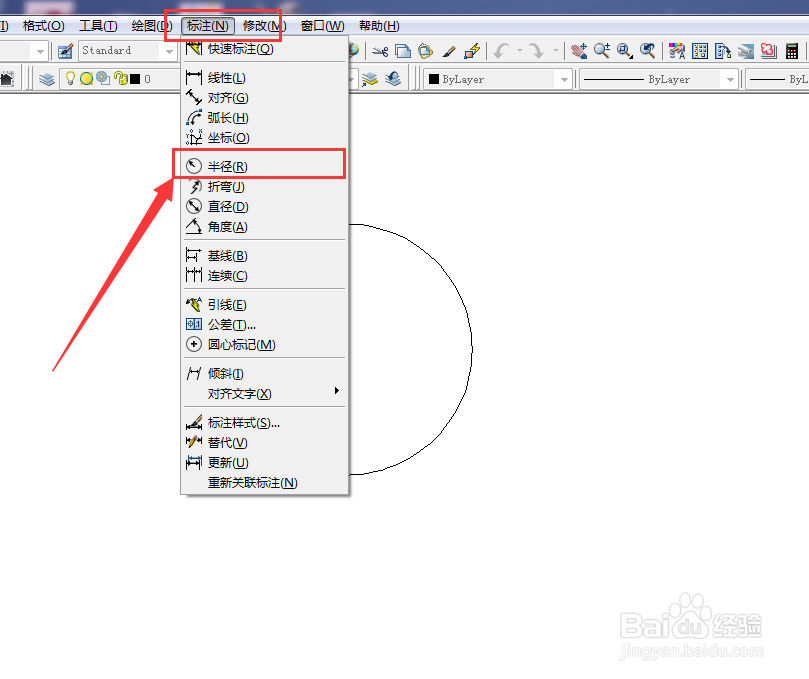This screenshot has width=809, height=679.
Task: Open 标注样式(S)... dimension style
Action: pyautogui.click(x=265, y=423)
